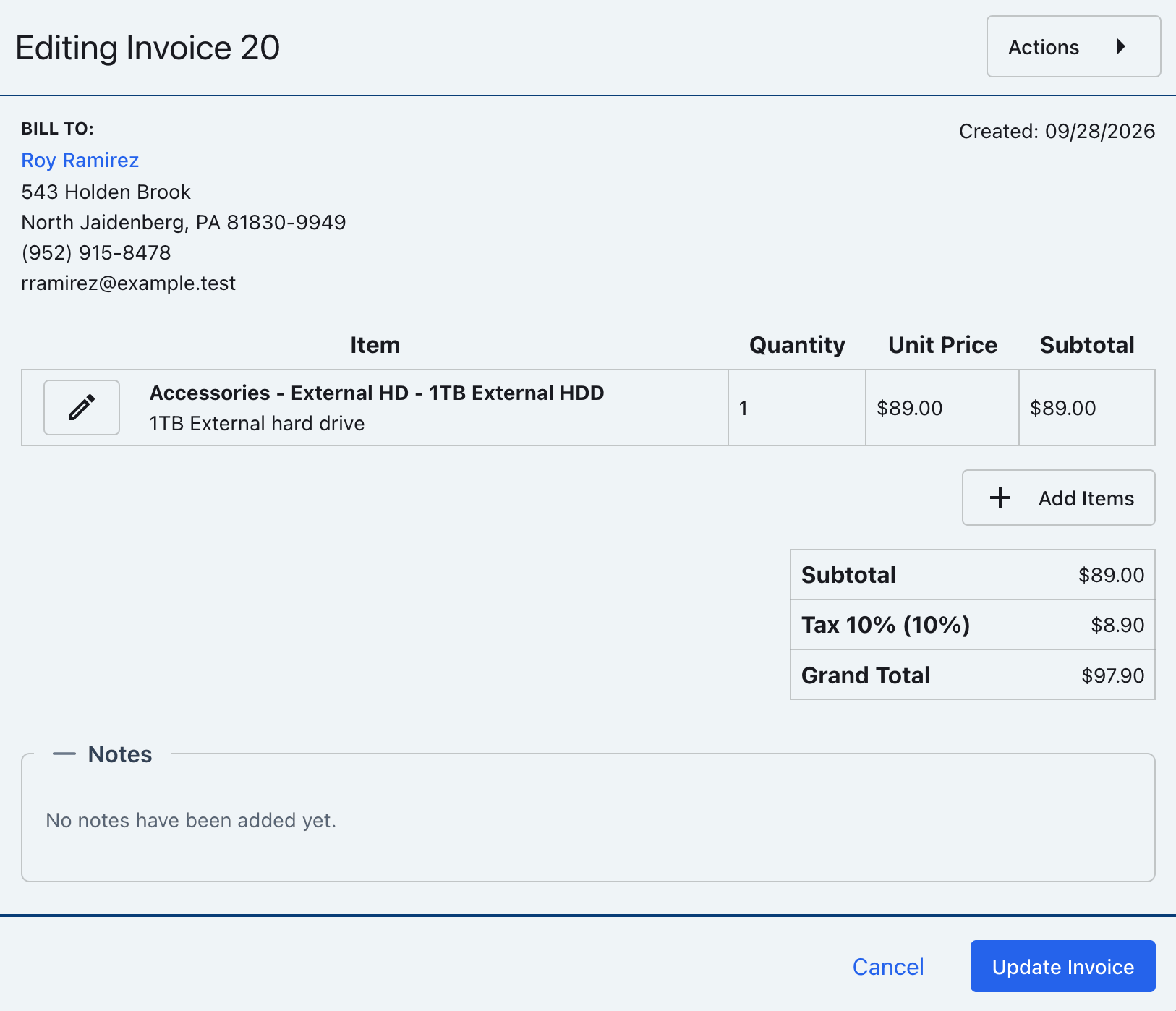Screen dimensions: 1176x1011
Task: Click the Grand Total $97.90 value
Action: tap(1112, 675)
